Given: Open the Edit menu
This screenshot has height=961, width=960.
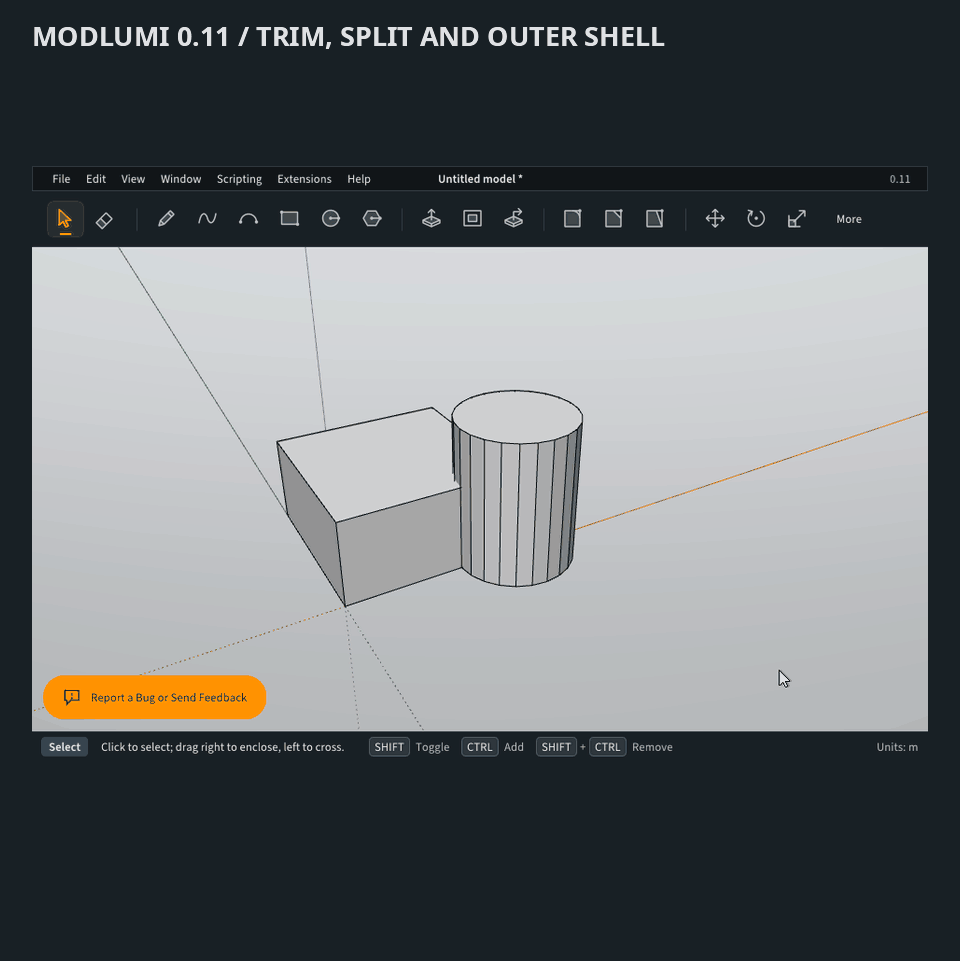Looking at the screenshot, I should 96,179.
